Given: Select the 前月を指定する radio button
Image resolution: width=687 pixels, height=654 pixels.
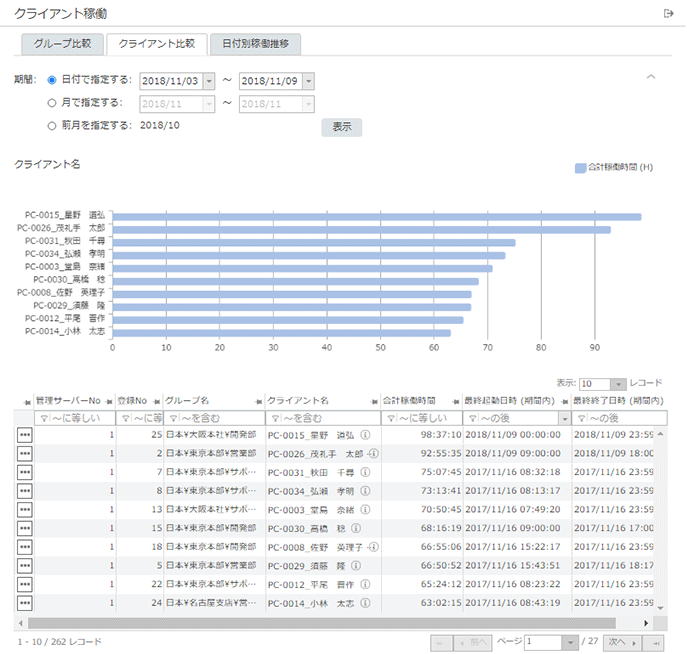Looking at the screenshot, I should [x=52, y=125].
